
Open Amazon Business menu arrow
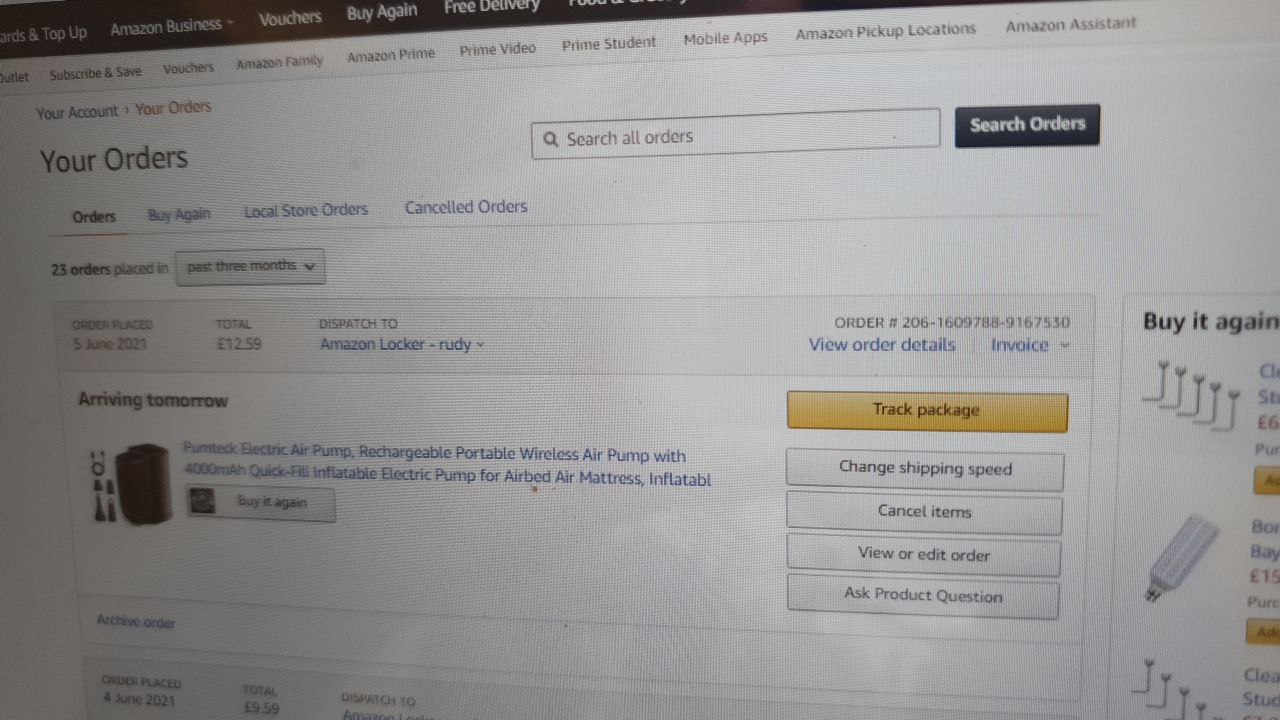[x=231, y=23]
